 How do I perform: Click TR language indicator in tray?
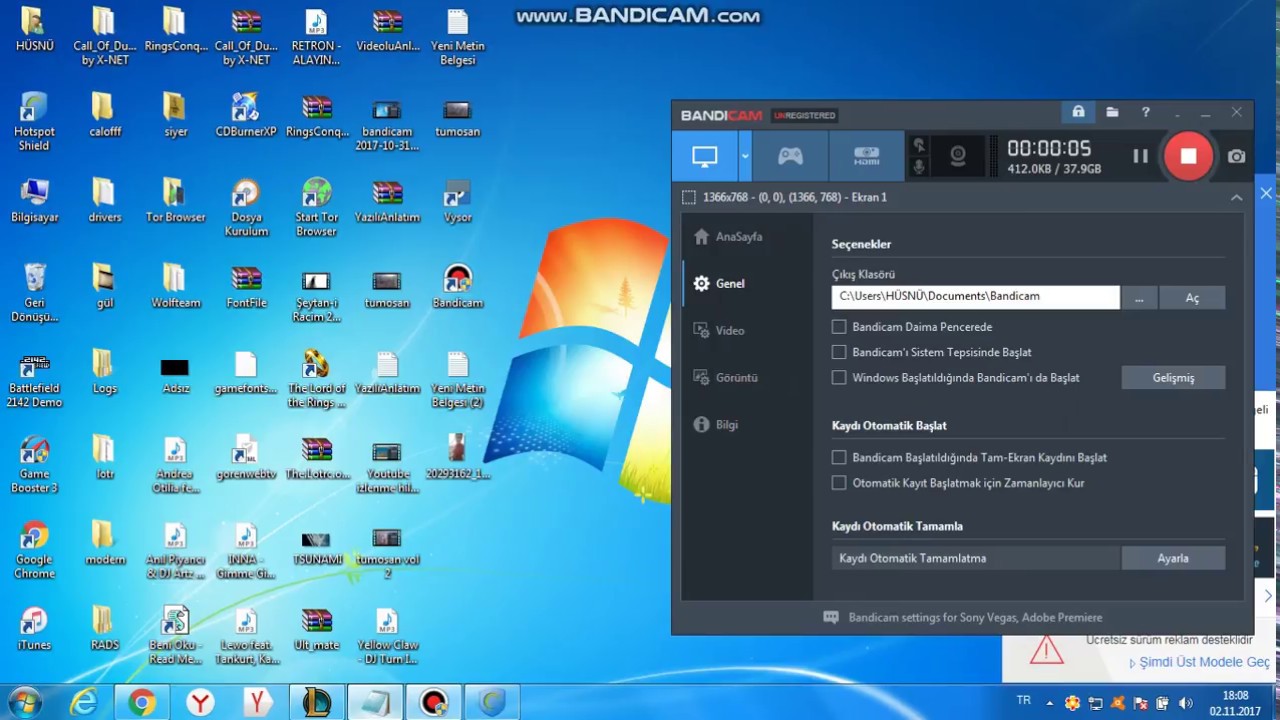[x=1023, y=701]
